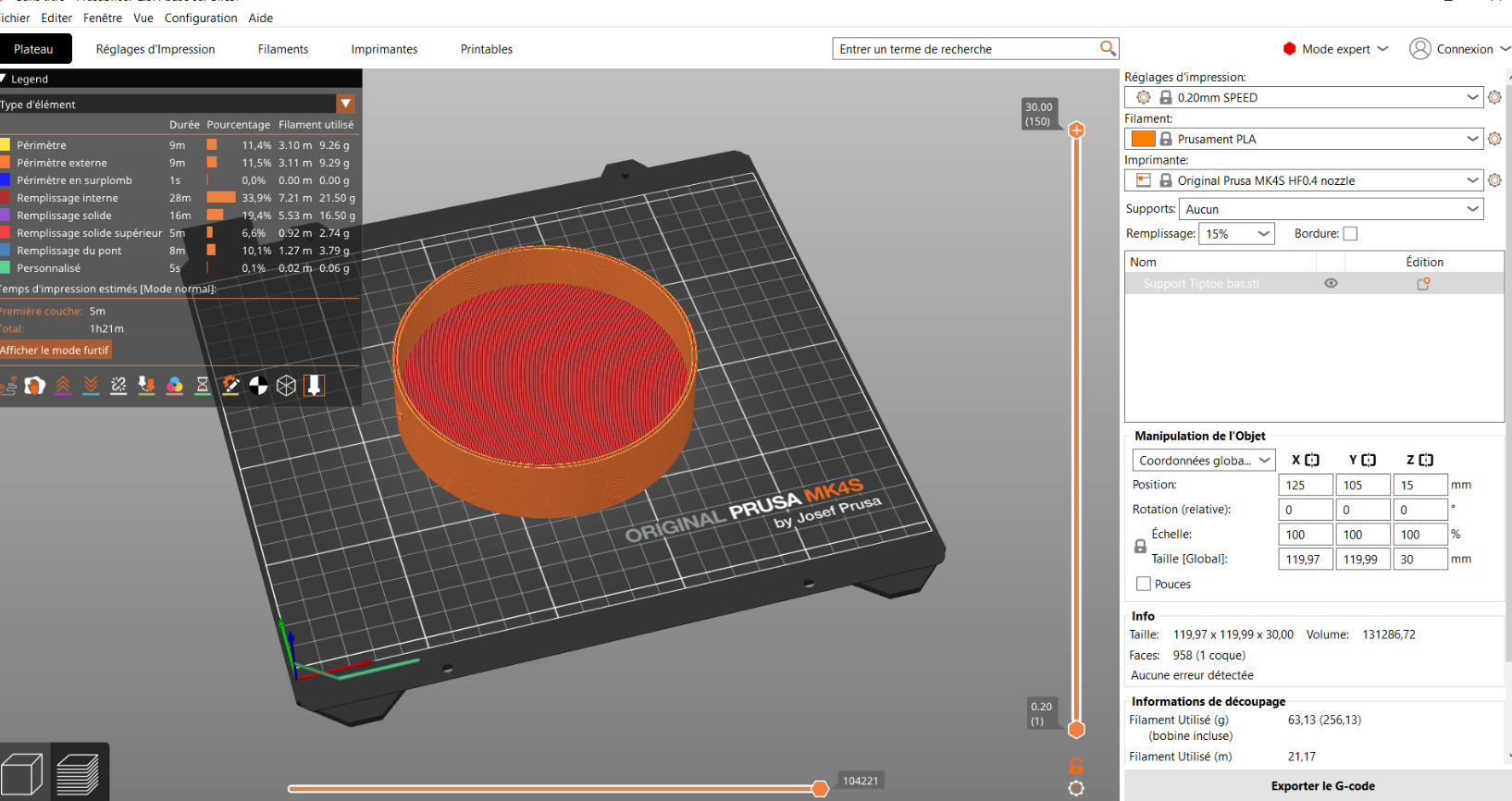Toggle visibility eye for Support Tiptoe bas.stl
The width and height of the screenshot is (1512, 801).
pos(1331,283)
